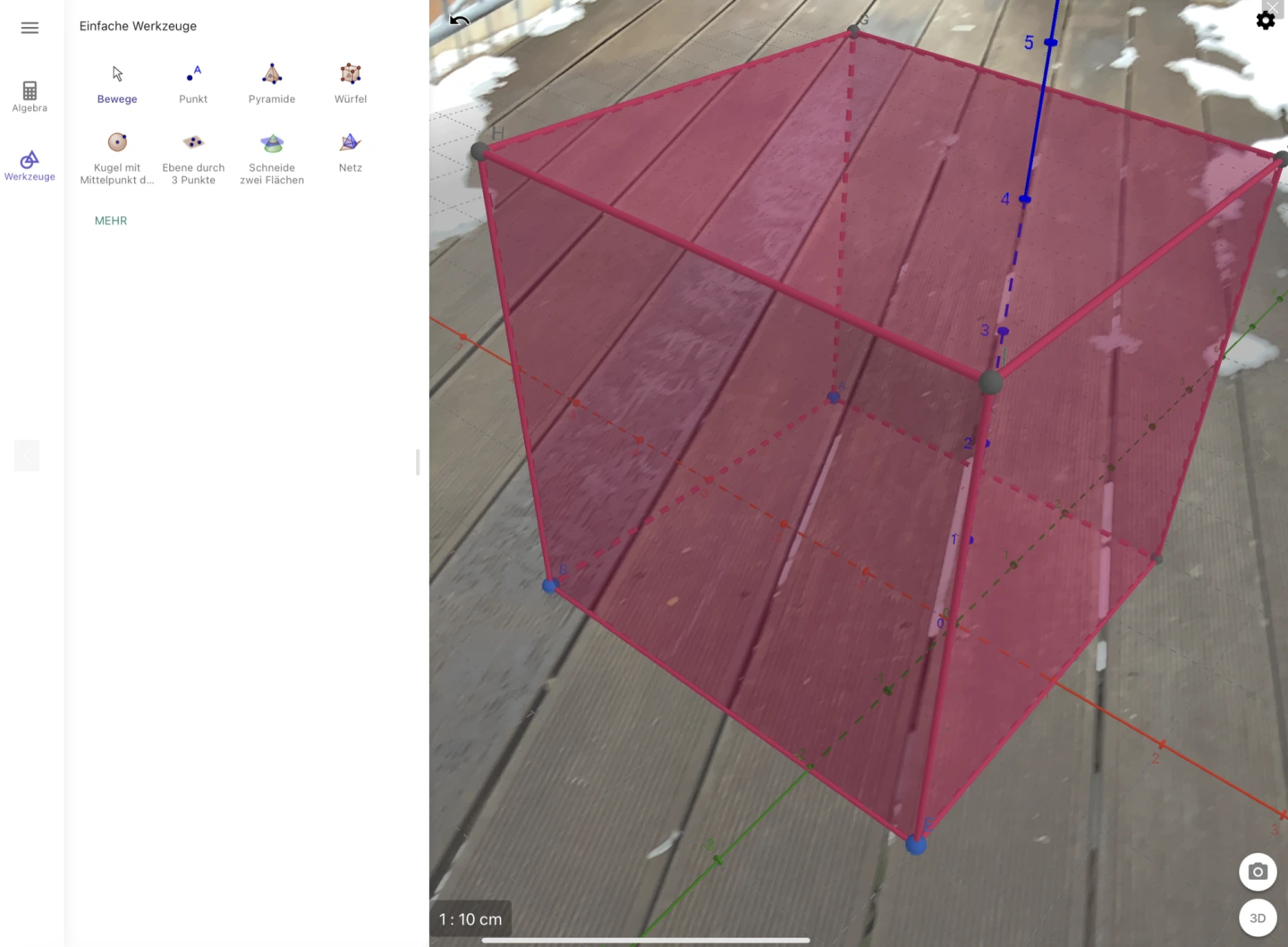Choose the Pyramide tool

point(272,84)
